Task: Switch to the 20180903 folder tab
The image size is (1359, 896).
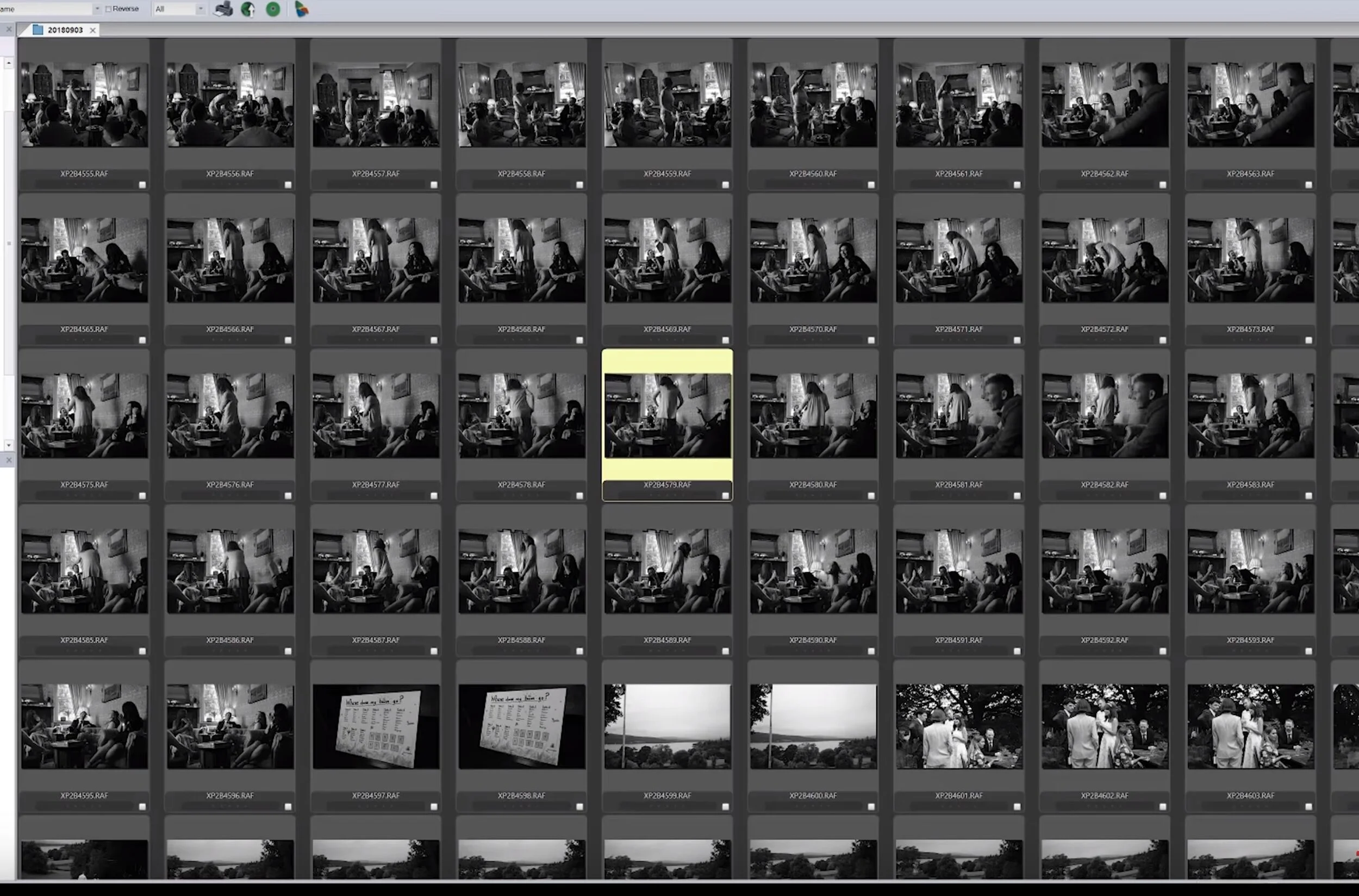Action: 65,30
